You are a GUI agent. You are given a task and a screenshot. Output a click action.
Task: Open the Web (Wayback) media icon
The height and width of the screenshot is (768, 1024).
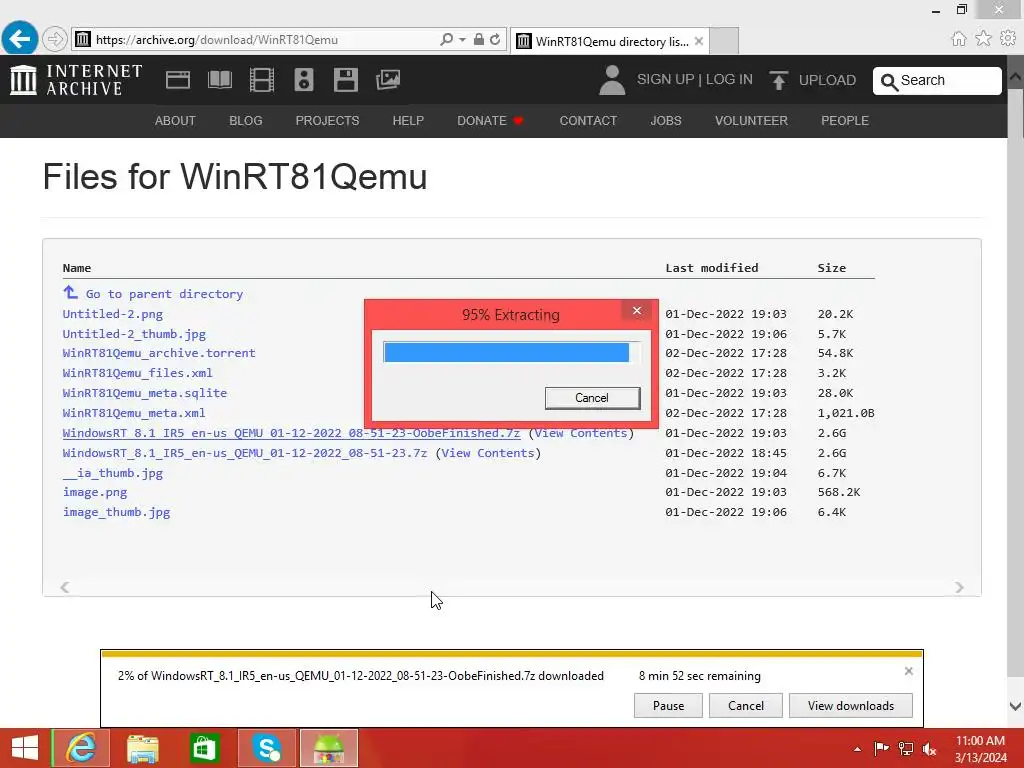(178, 80)
